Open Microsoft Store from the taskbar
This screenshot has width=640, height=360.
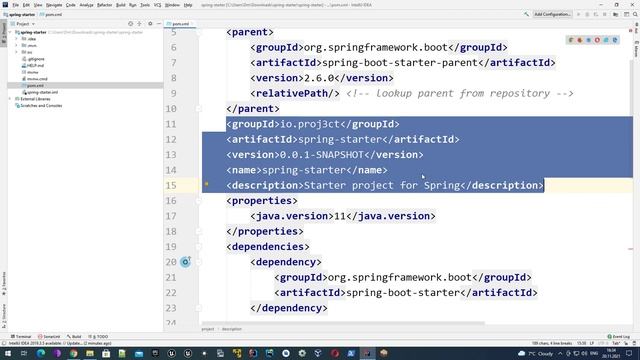point(106,353)
